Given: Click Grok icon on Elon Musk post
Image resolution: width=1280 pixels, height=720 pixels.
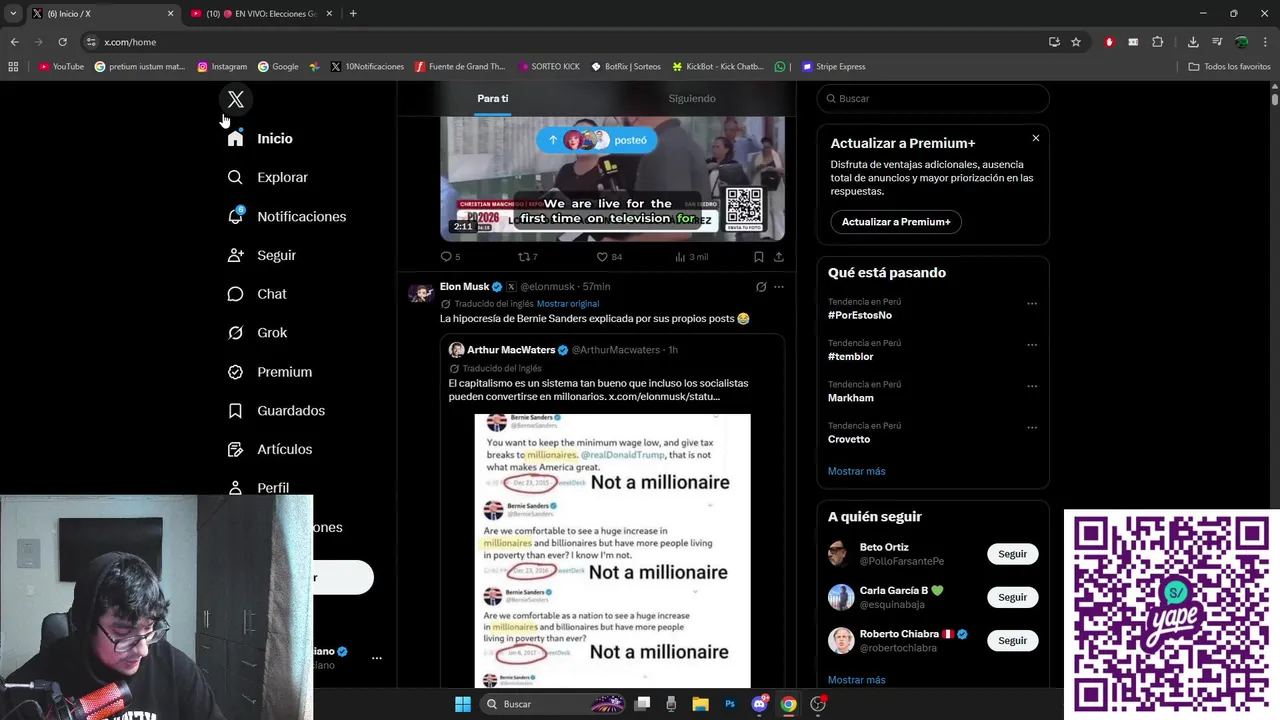Looking at the screenshot, I should (761, 287).
